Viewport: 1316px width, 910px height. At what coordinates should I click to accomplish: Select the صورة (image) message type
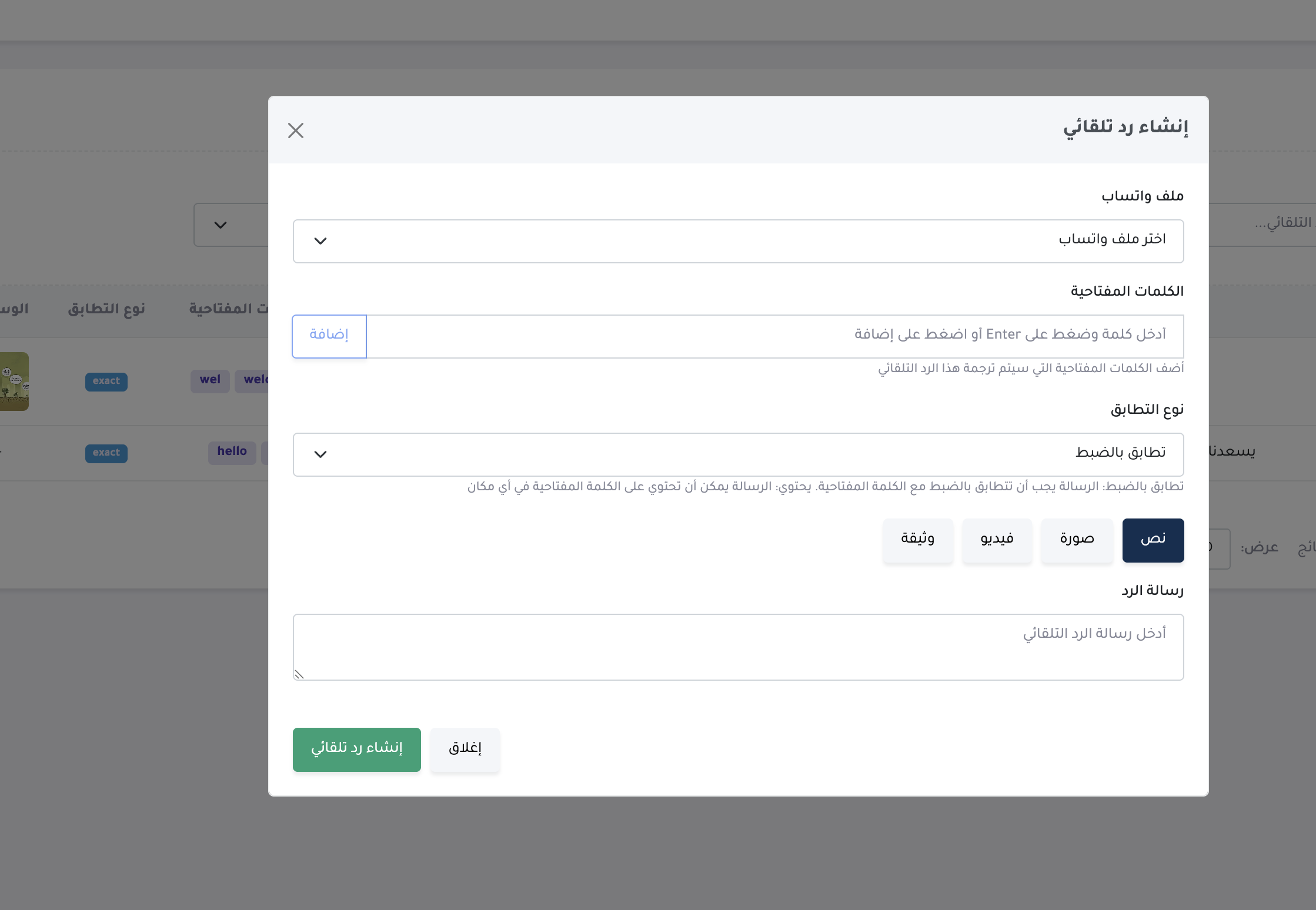click(x=1076, y=540)
